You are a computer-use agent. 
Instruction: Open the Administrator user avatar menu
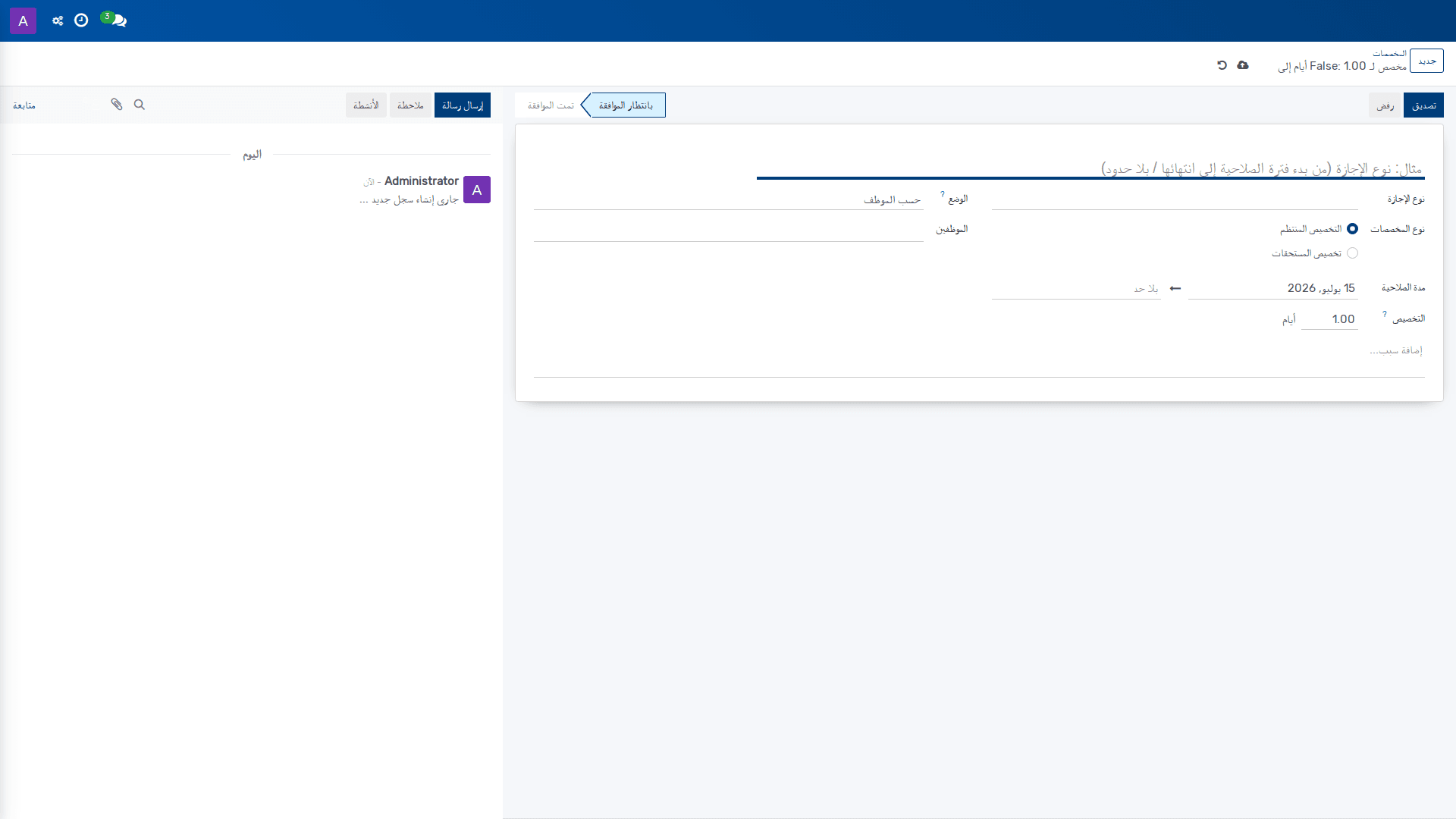[24, 20]
